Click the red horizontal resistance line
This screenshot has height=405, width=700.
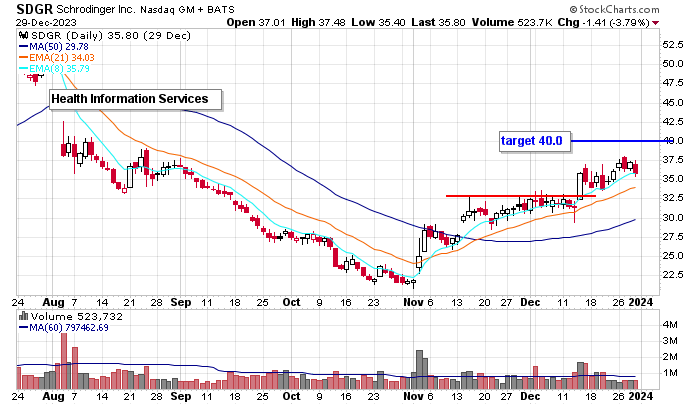(521, 196)
